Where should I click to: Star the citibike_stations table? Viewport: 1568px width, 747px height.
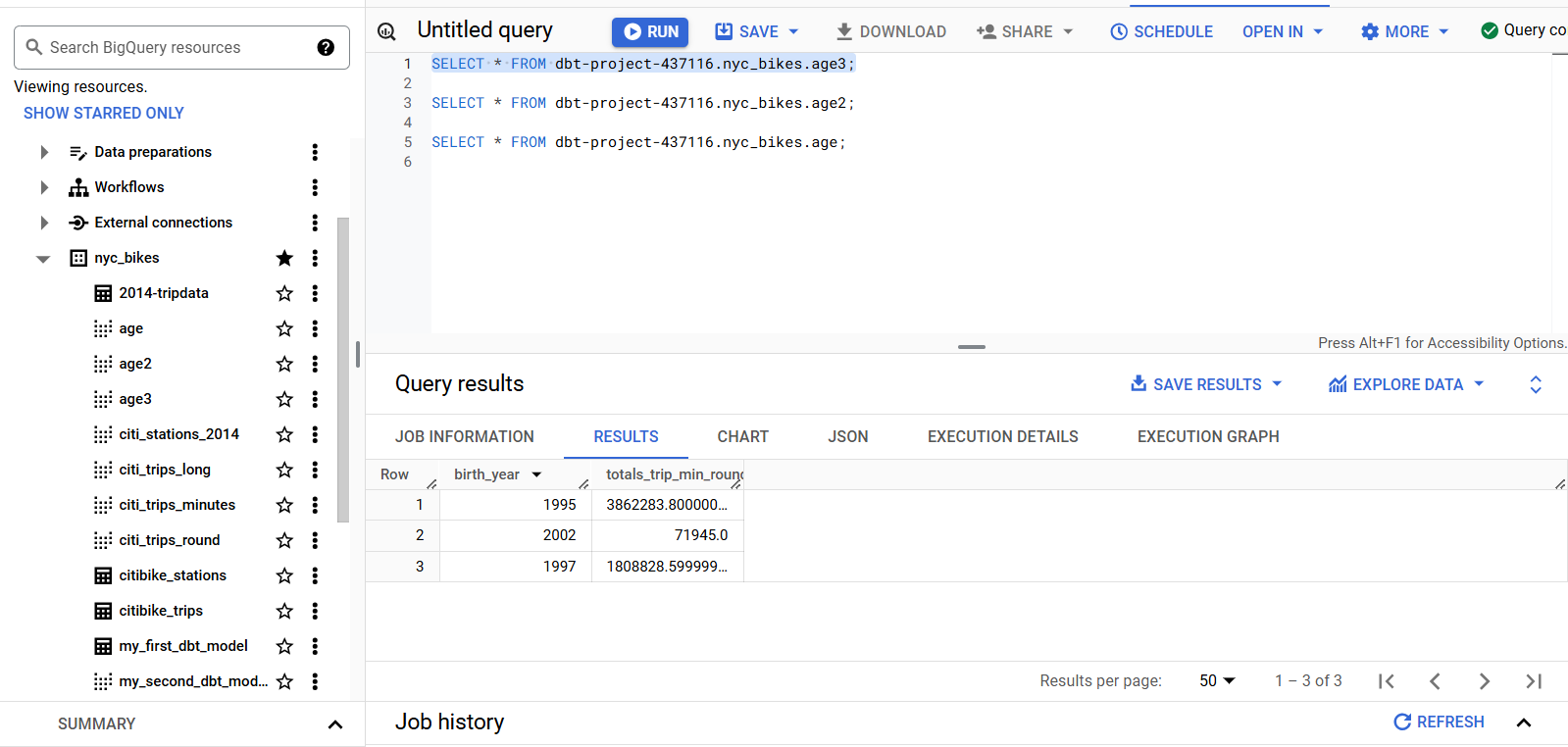[x=284, y=575]
